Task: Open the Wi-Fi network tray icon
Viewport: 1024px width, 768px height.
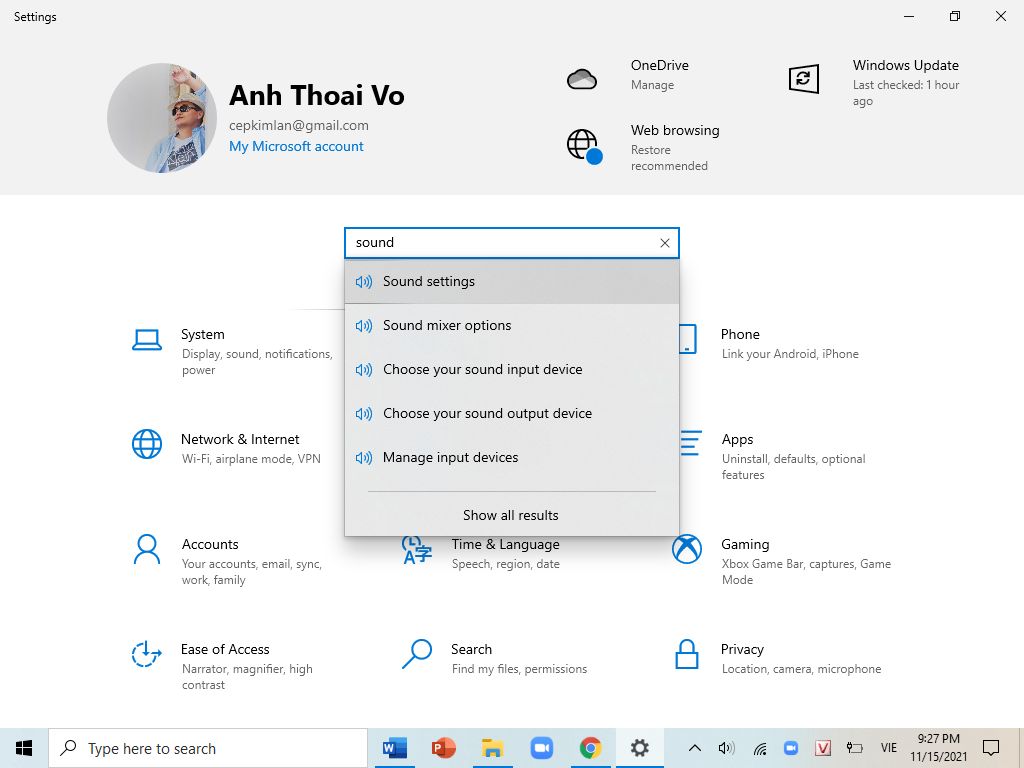Action: 760,749
